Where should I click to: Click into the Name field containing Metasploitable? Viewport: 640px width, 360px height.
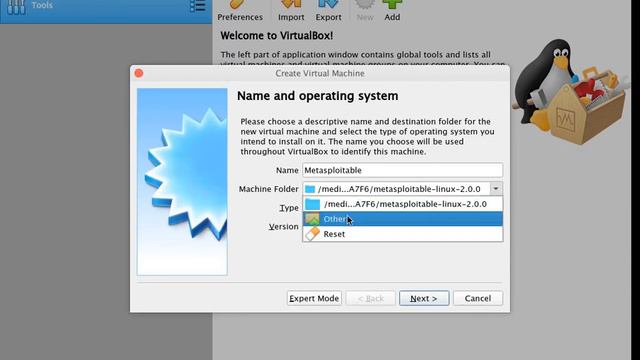click(x=402, y=170)
